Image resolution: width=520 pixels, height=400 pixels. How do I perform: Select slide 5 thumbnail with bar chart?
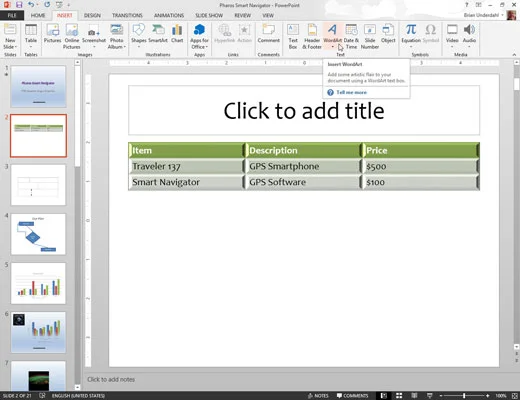(38, 283)
